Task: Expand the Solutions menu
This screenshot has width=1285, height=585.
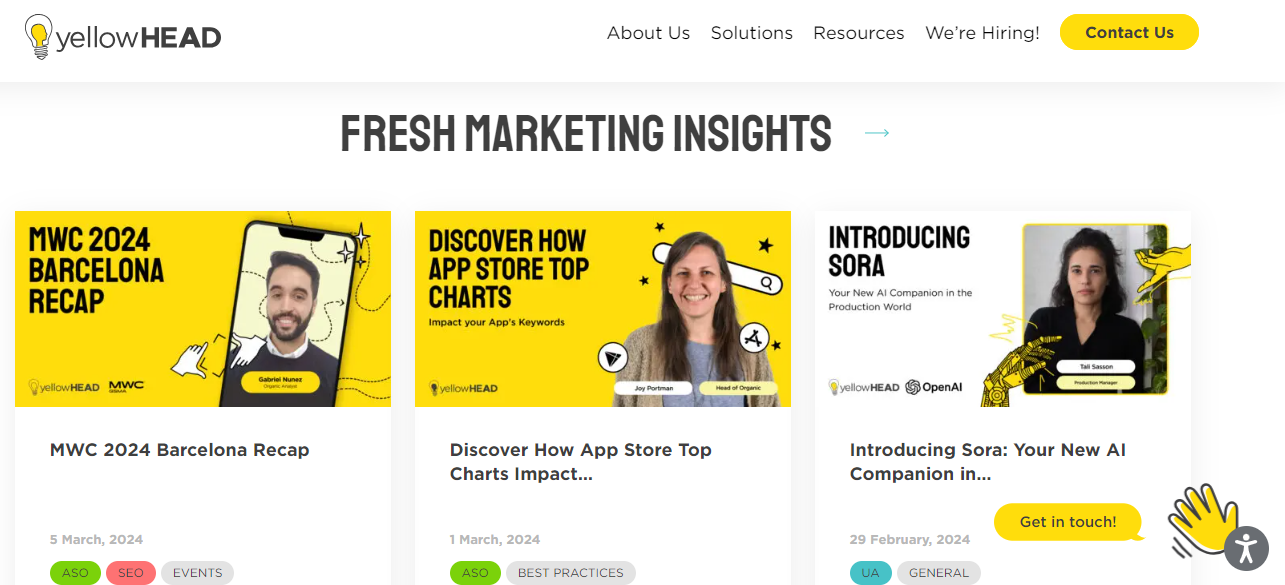Action: (x=751, y=33)
